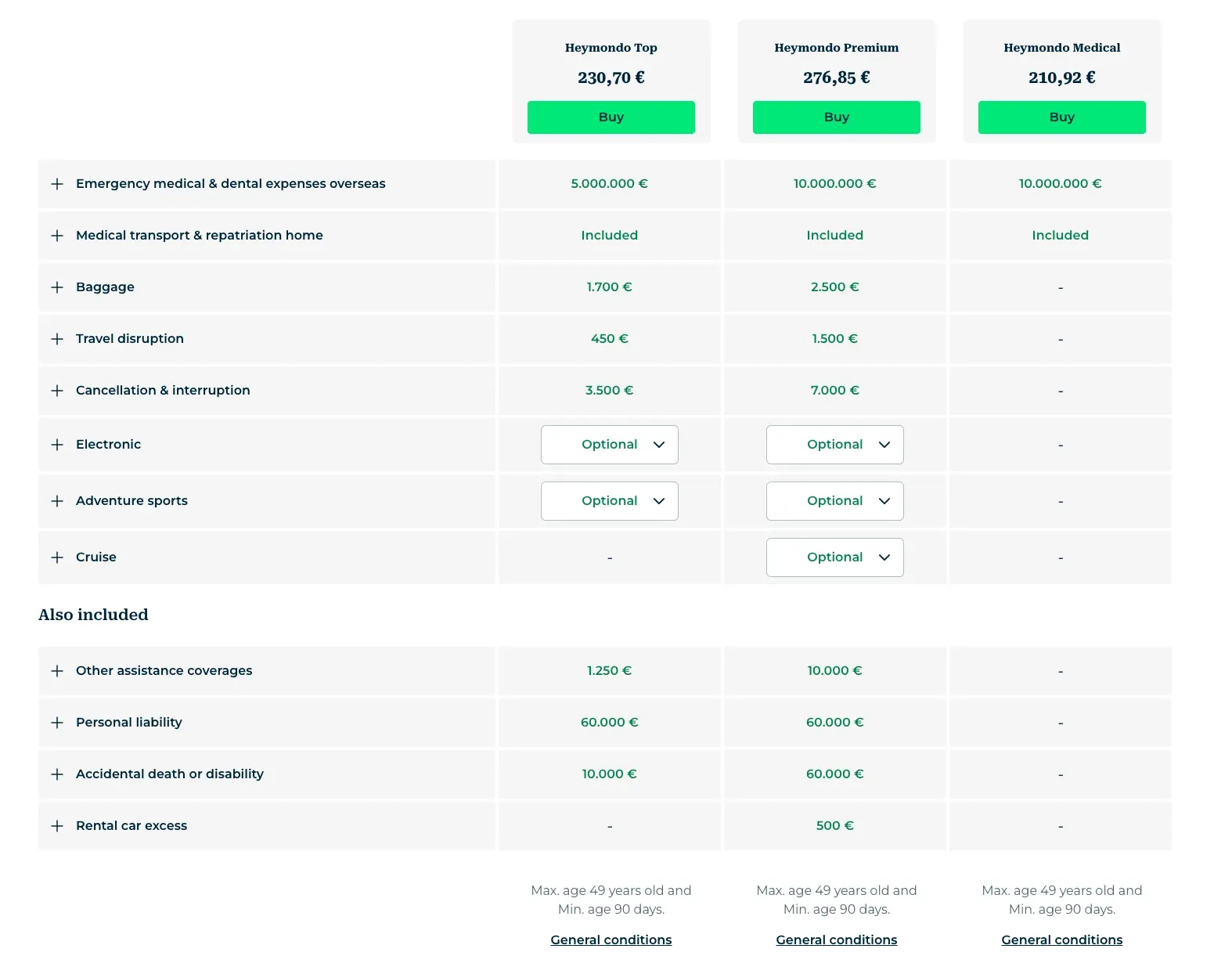This screenshot has height=974, width=1232.
Task: Click the 10.000 € accidental death value
Action: pyautogui.click(x=610, y=774)
